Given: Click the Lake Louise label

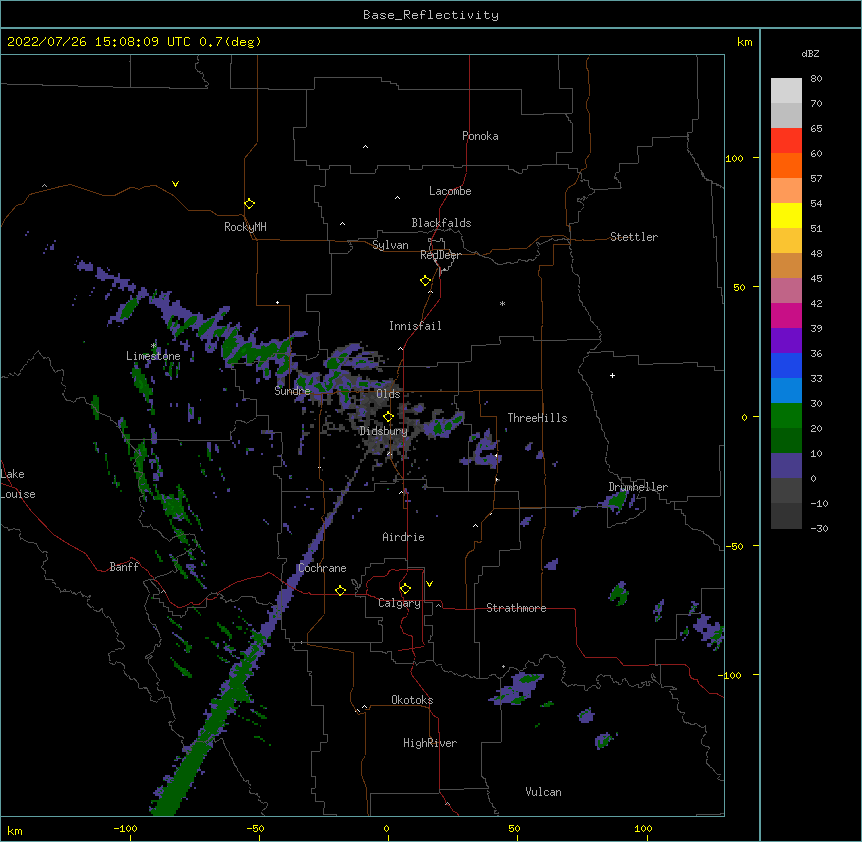Looking at the screenshot, I should [x=18, y=484].
